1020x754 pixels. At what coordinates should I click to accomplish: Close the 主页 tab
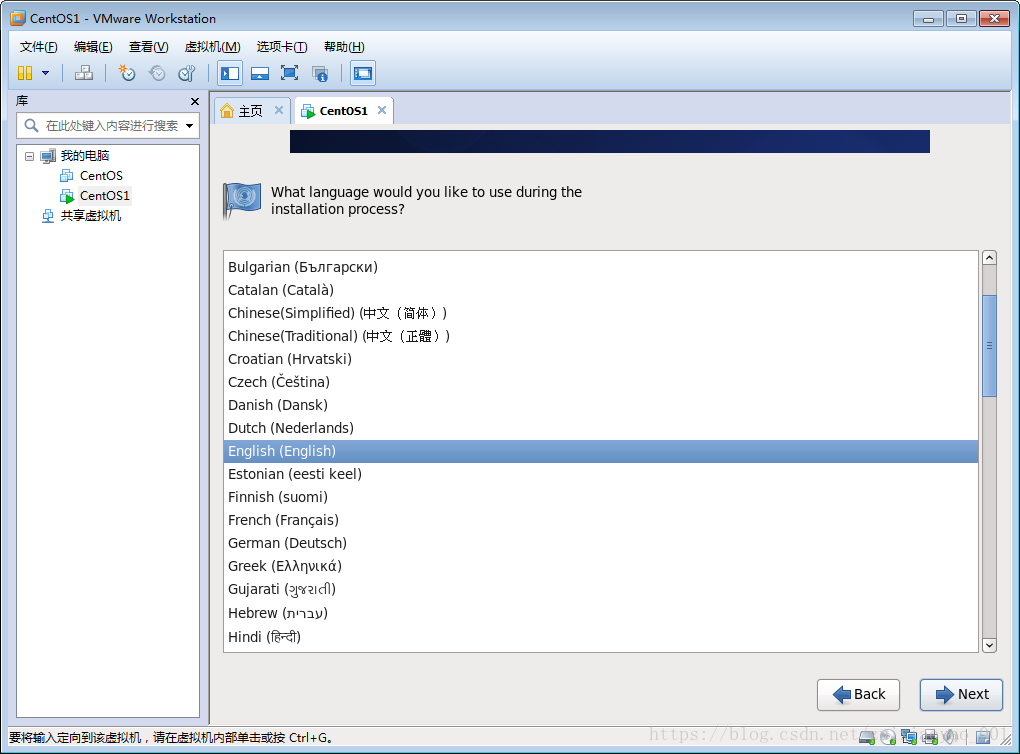tap(278, 110)
